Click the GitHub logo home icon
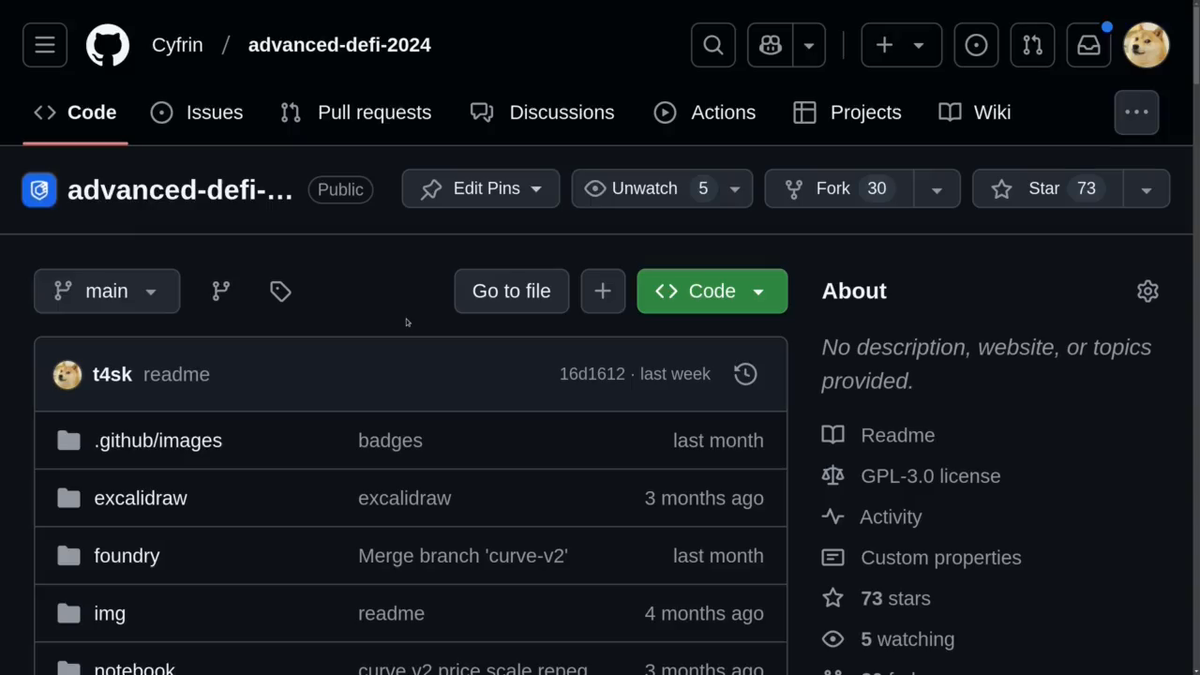 click(x=108, y=45)
